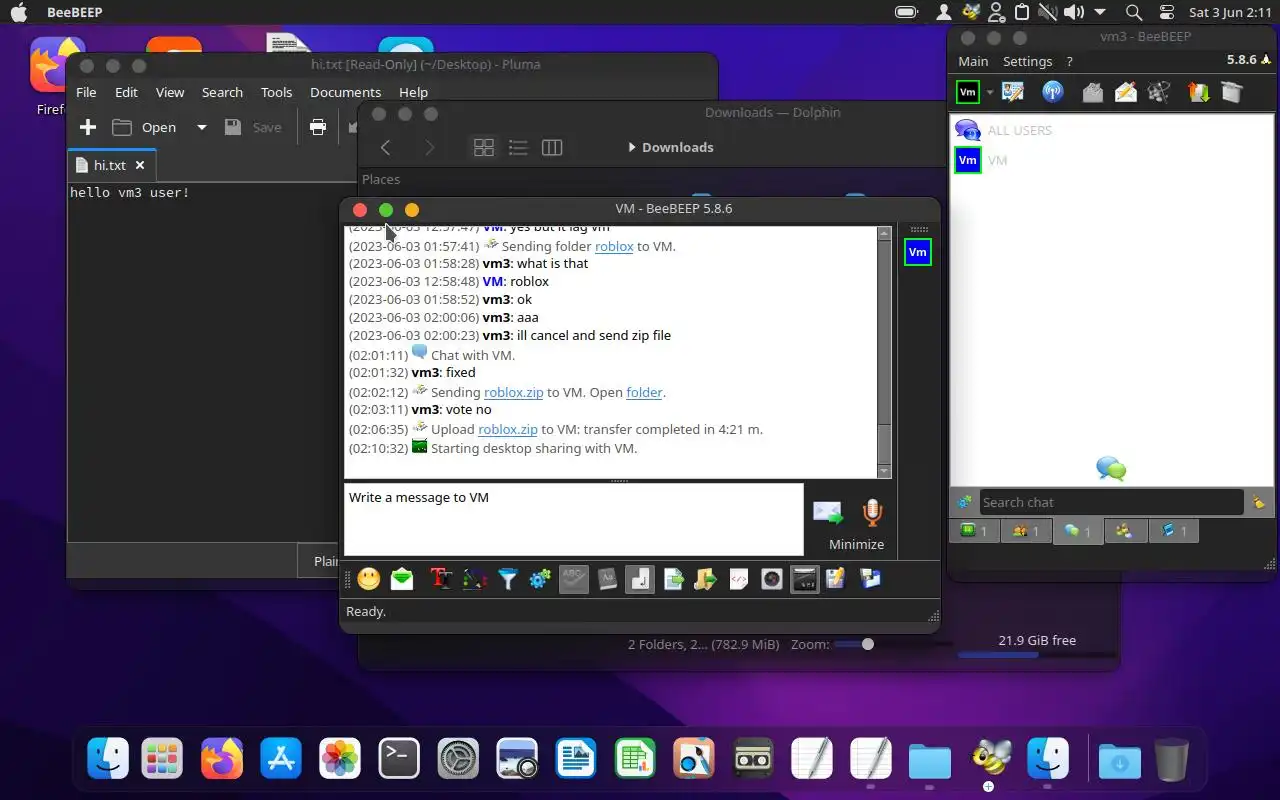Switch Dolphin to icons view mode
Image resolution: width=1280 pixels, height=800 pixels.
click(x=484, y=147)
